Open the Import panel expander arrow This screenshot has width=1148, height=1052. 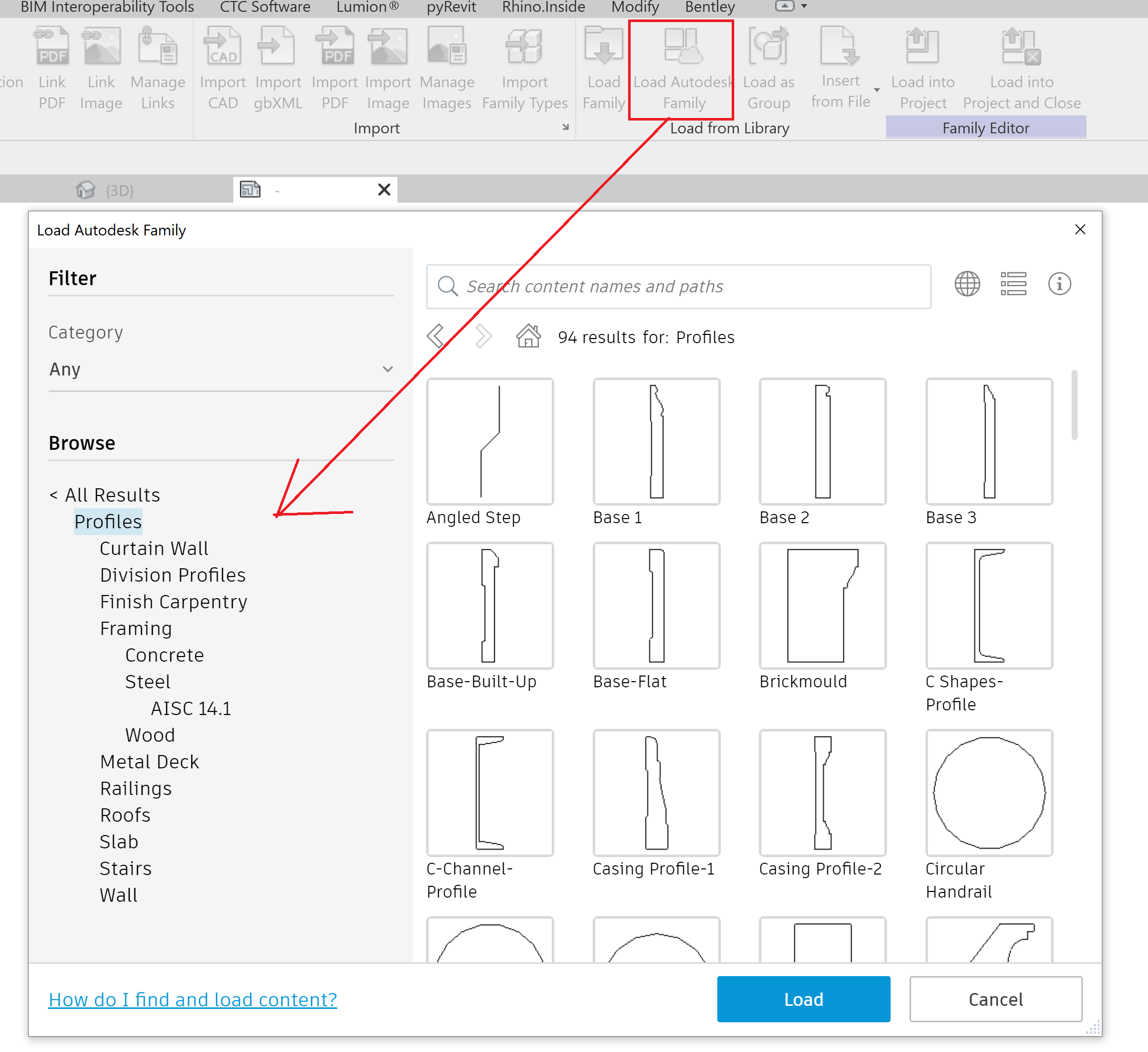566,128
